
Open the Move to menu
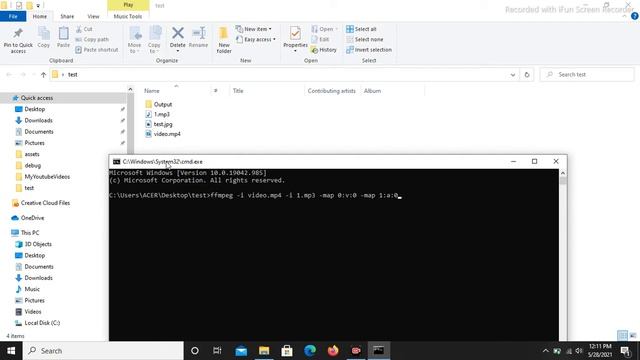click(x=134, y=40)
